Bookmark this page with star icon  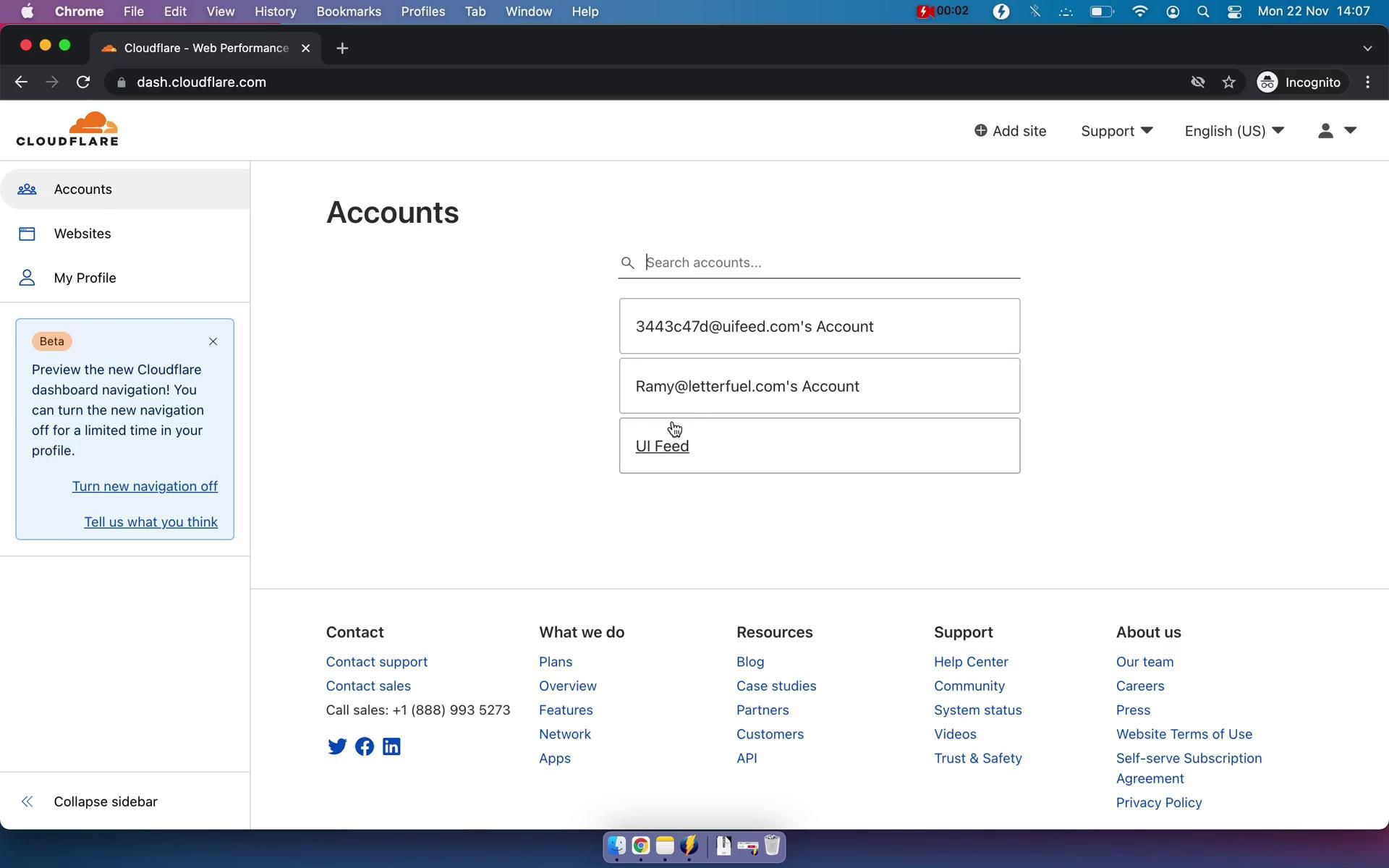[x=1228, y=82]
